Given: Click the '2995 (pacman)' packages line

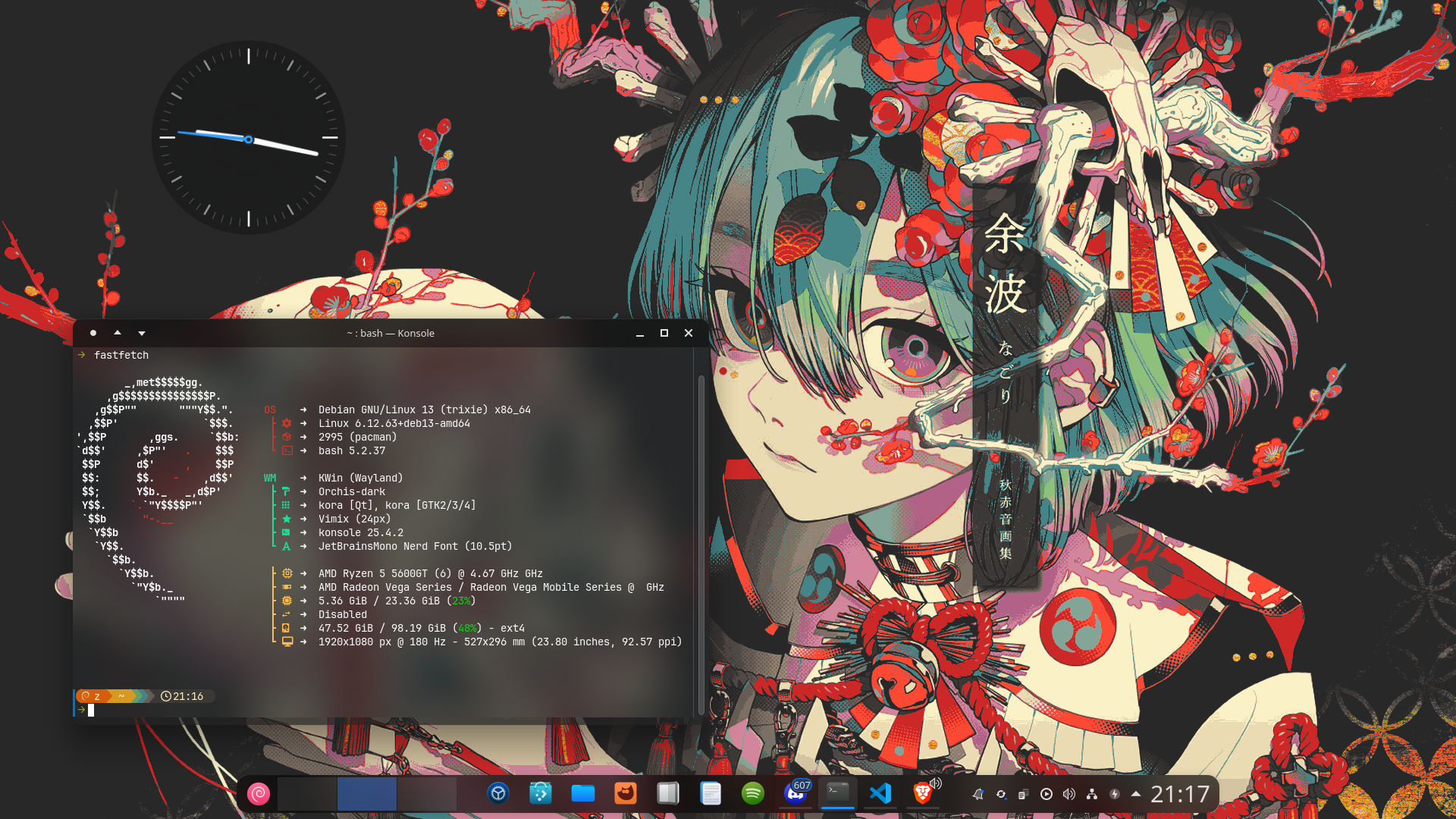Looking at the screenshot, I should (x=358, y=437).
